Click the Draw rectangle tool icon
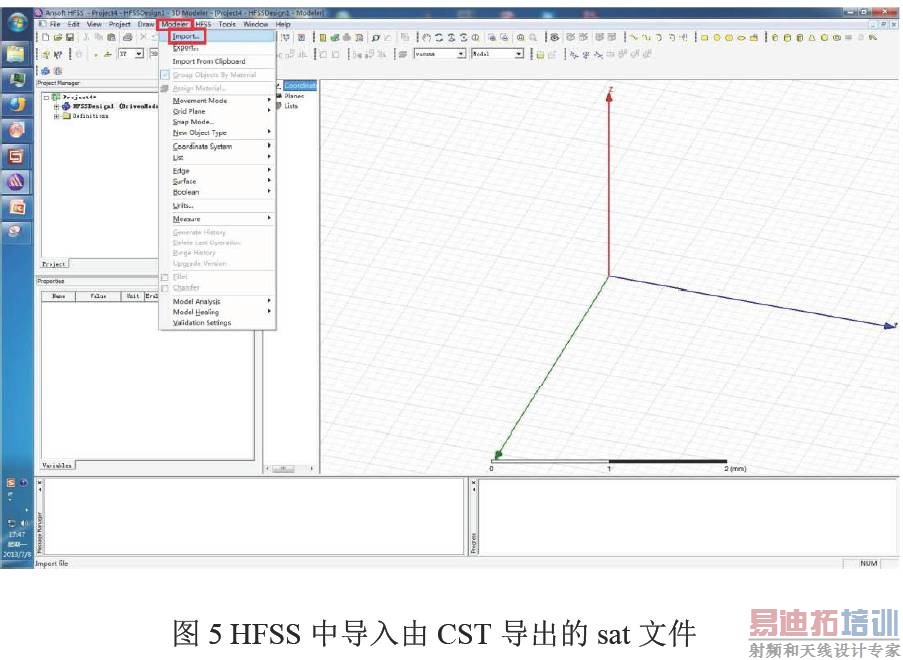903x660 pixels. point(704,38)
